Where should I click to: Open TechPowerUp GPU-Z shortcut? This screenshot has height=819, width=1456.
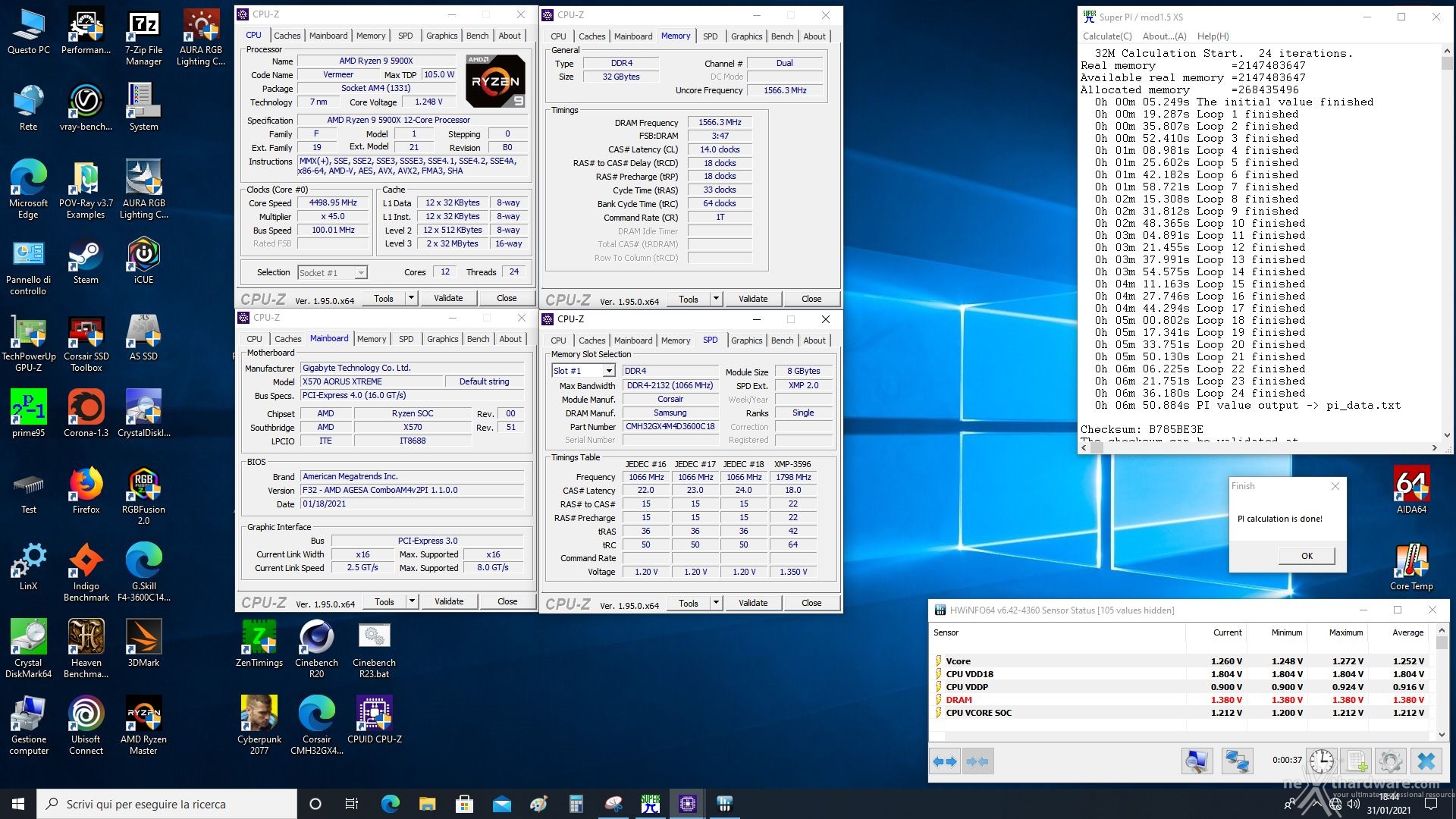tap(29, 344)
